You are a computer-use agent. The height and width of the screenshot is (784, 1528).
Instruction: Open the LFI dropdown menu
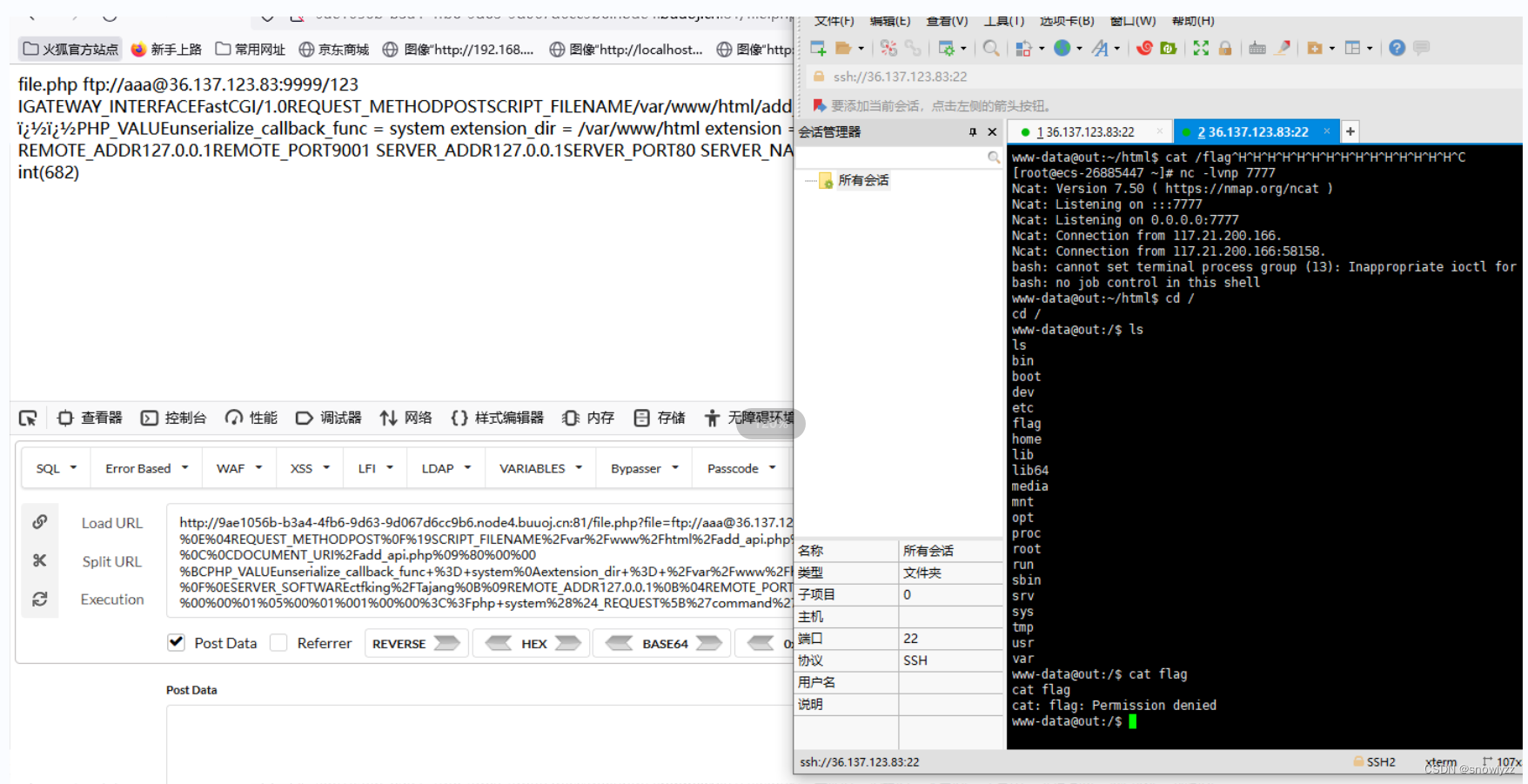(375, 468)
